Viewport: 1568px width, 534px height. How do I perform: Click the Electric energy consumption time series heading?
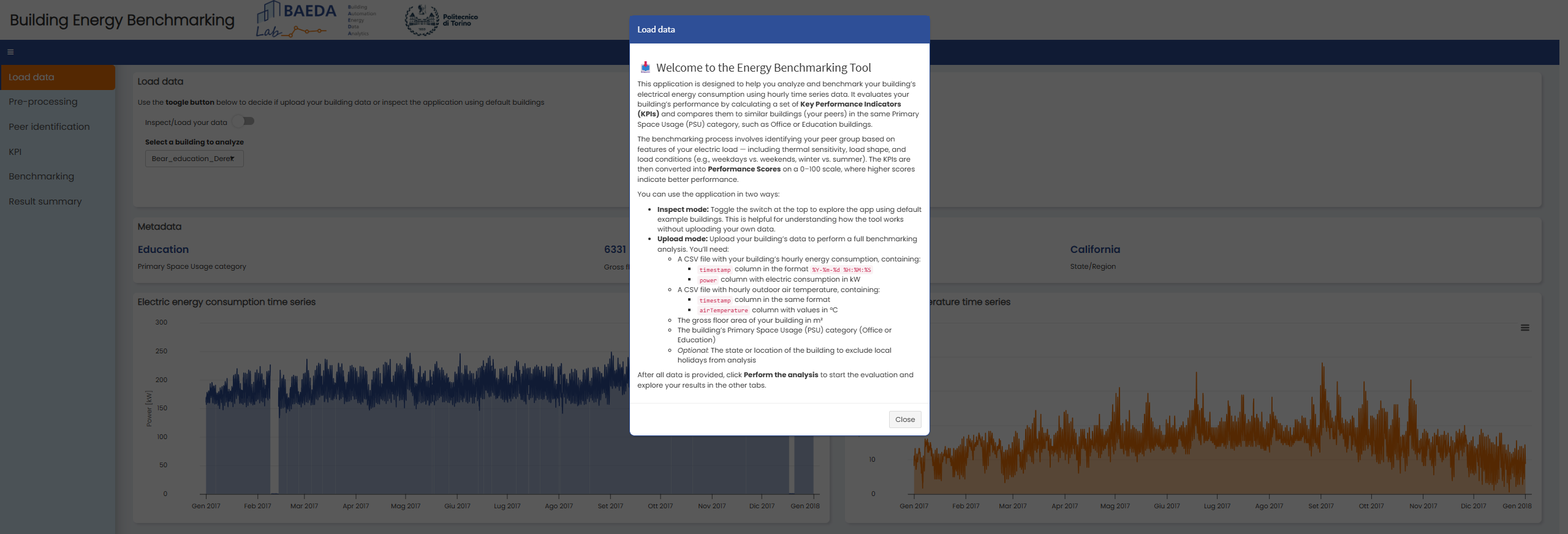[226, 302]
